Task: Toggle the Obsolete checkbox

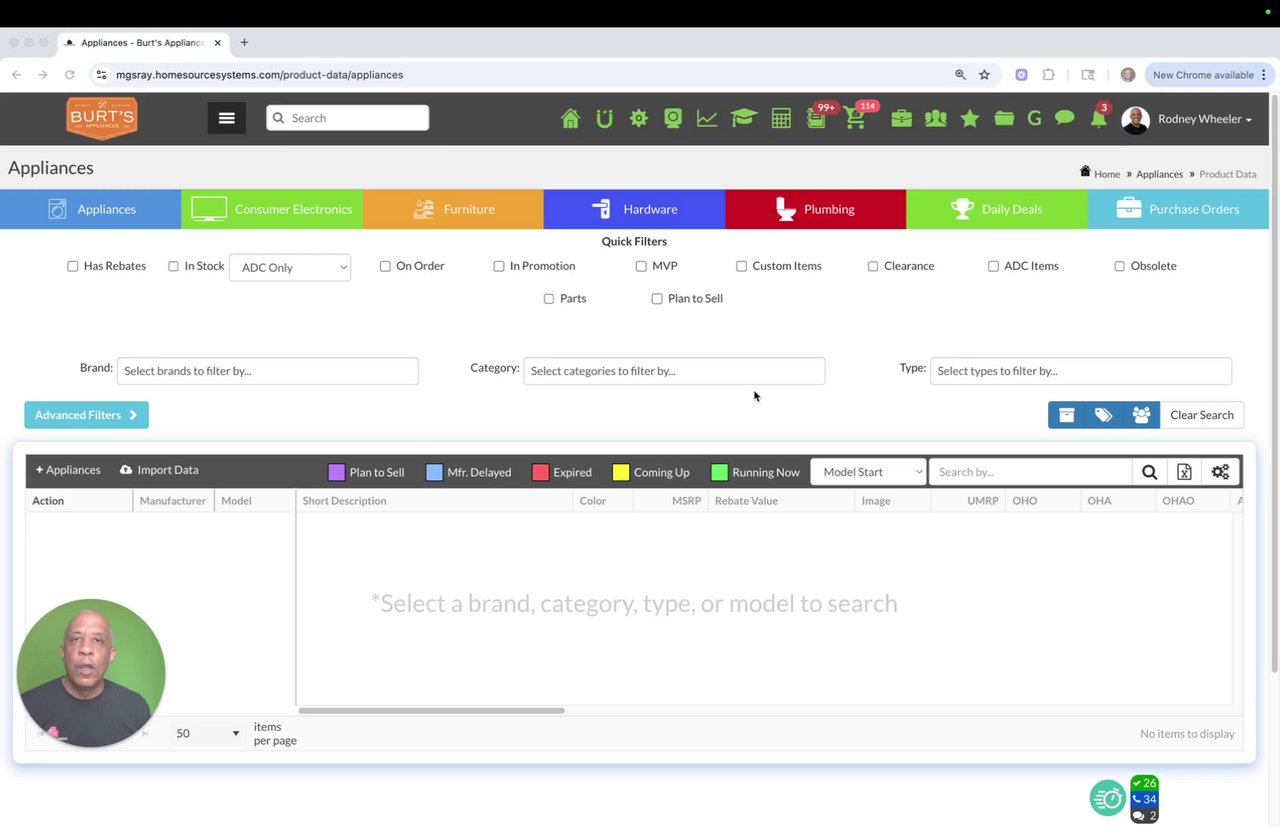Action: (x=1120, y=266)
